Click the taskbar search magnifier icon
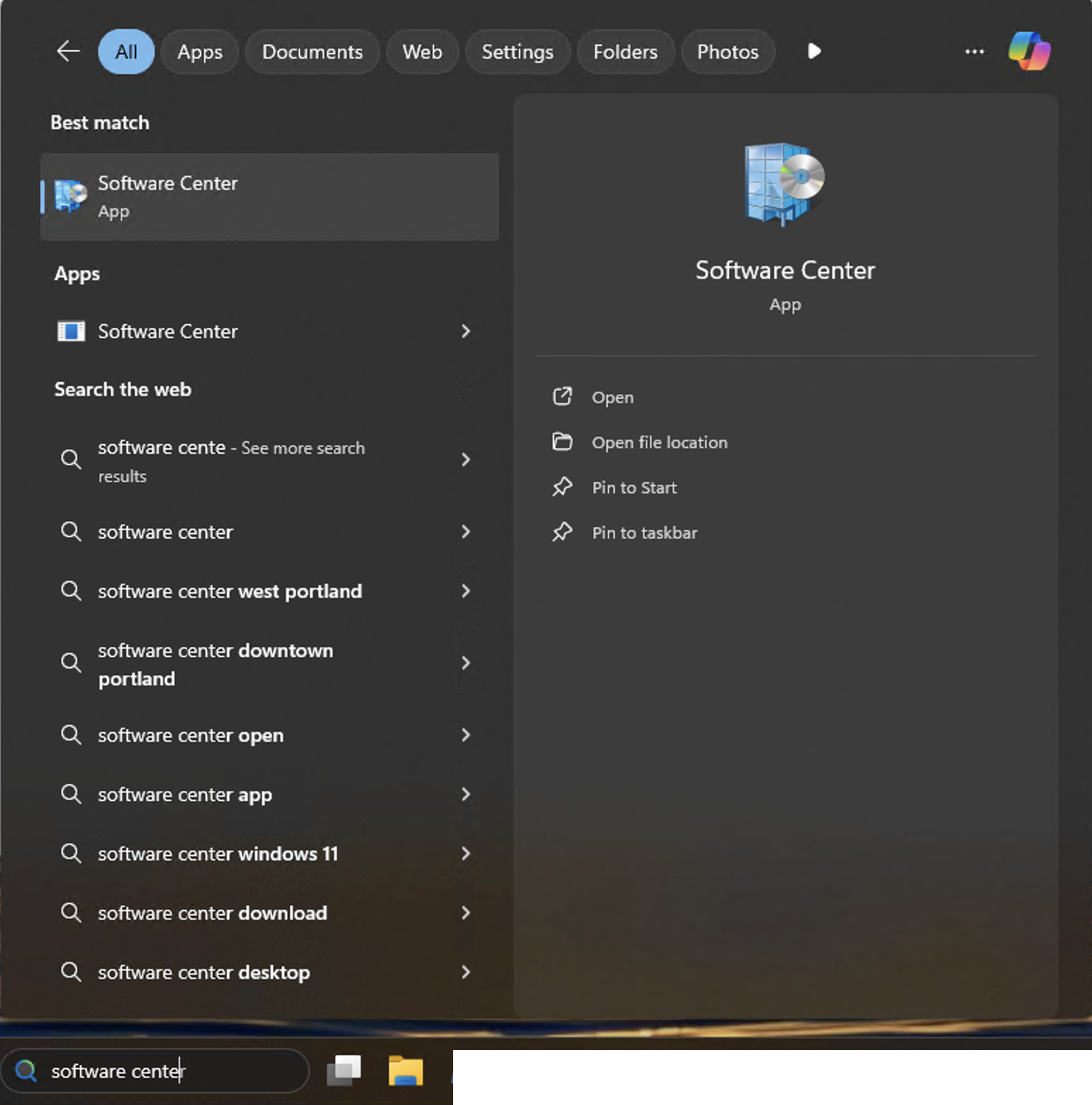The height and width of the screenshot is (1105, 1092). pos(26,1071)
